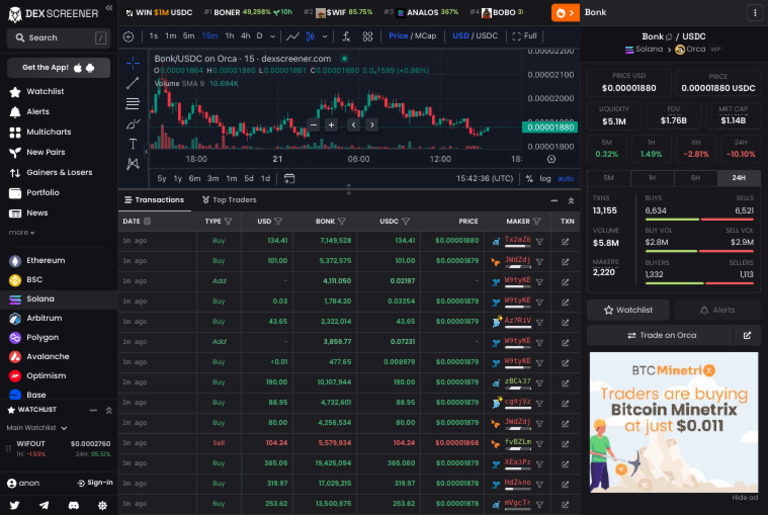This screenshot has height=515, width=768.
Task: Select Ethereum chain
Action: click(x=37, y=260)
